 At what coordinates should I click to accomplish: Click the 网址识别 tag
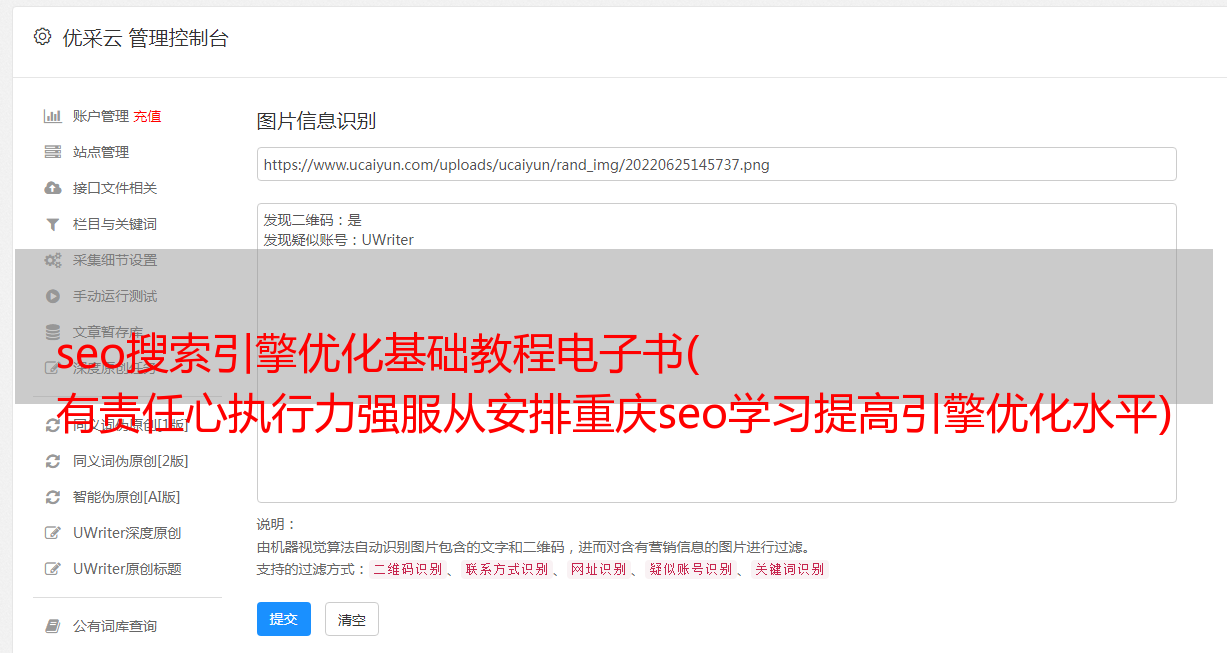[599, 569]
